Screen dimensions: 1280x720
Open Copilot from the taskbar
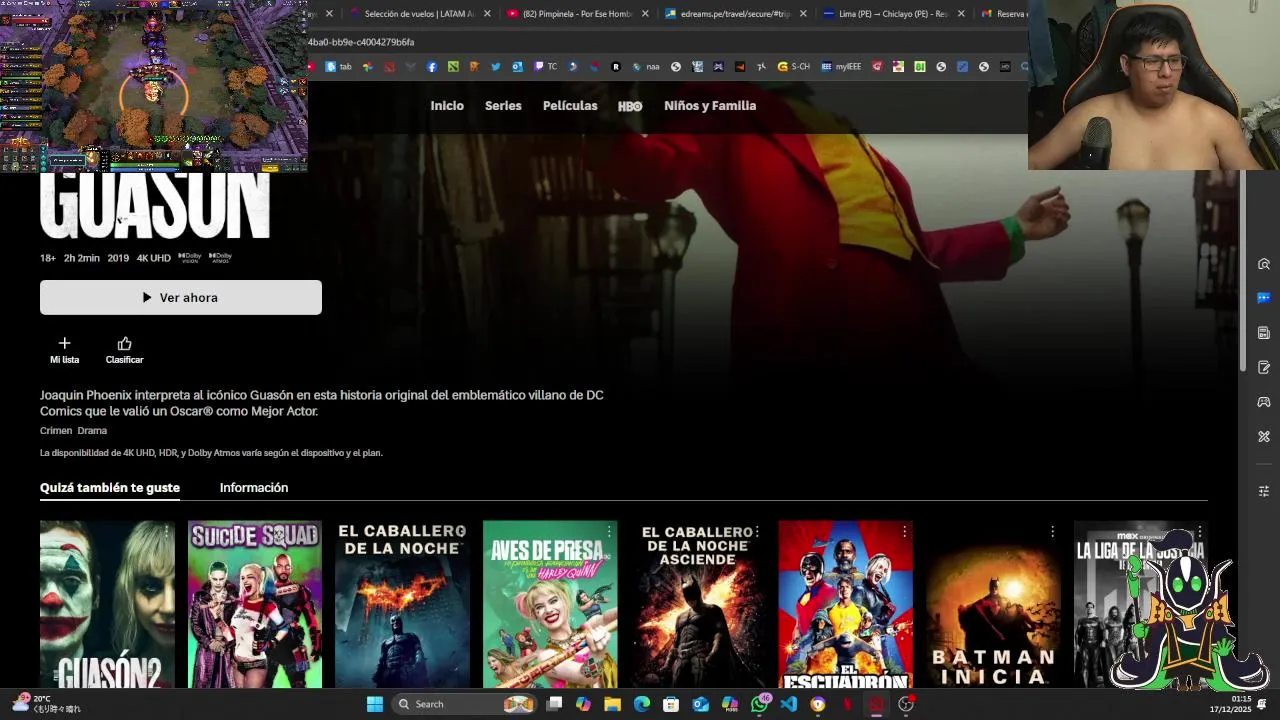tap(583, 704)
